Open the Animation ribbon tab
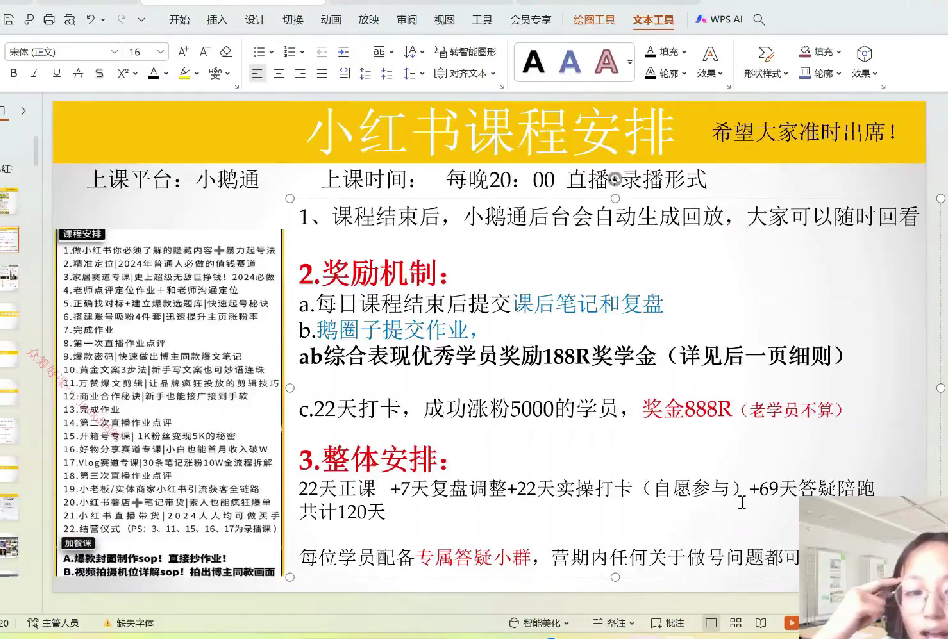The width and height of the screenshot is (948, 639). [331, 19]
